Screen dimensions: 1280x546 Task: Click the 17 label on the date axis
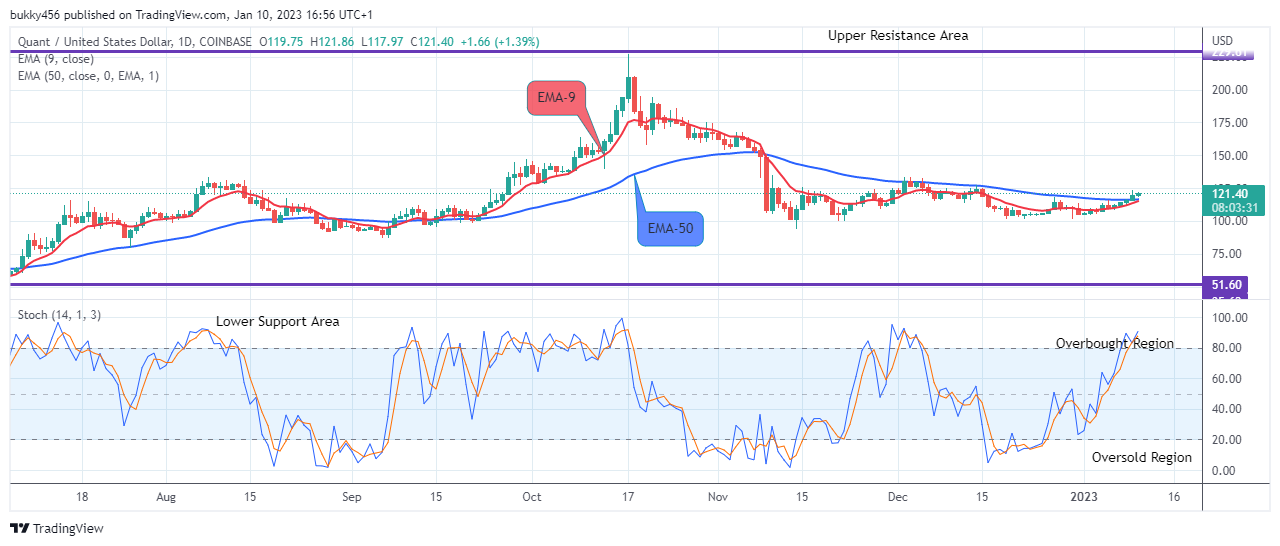[x=627, y=496]
